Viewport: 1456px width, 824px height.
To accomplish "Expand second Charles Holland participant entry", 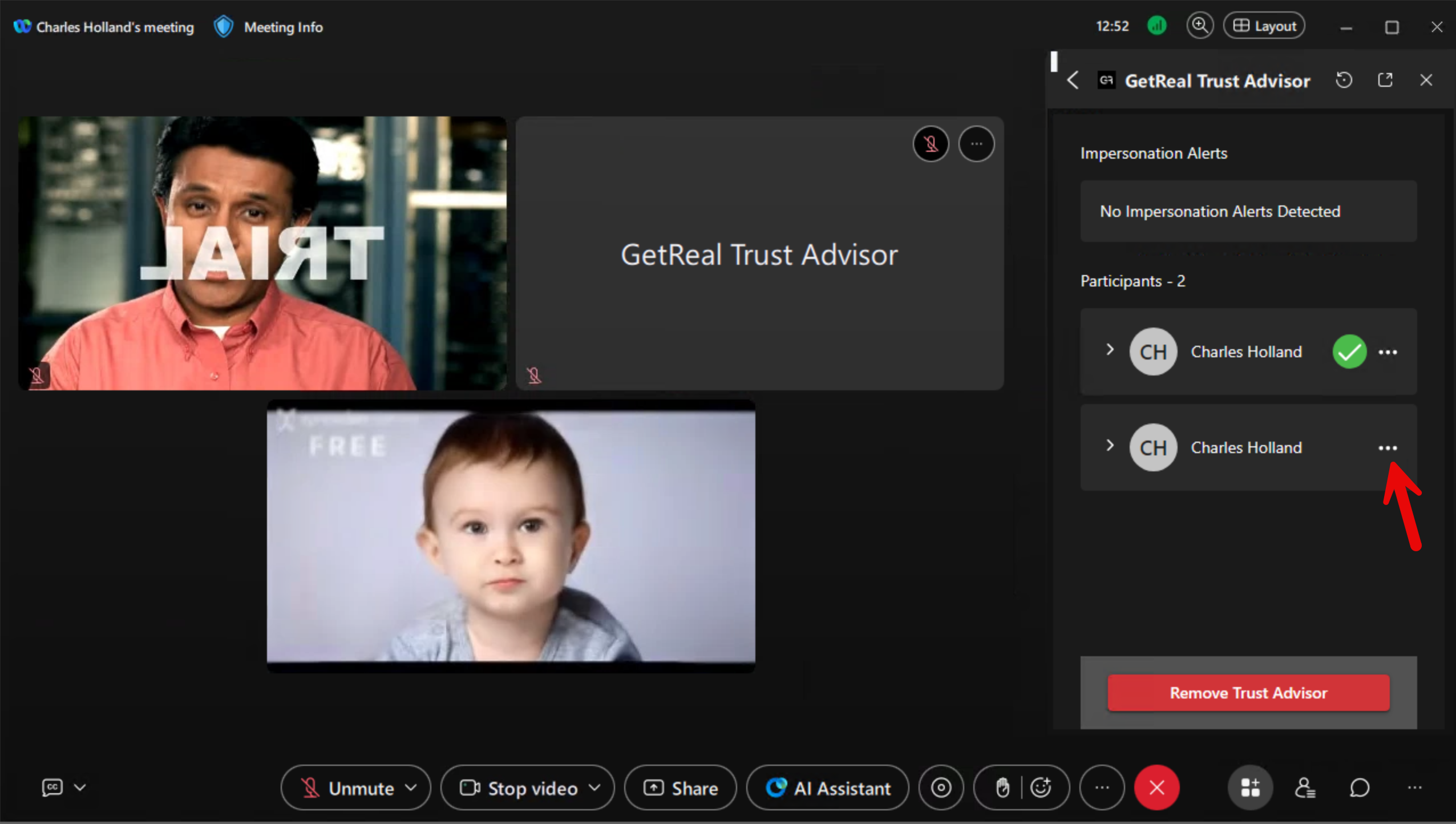I will pos(1110,446).
